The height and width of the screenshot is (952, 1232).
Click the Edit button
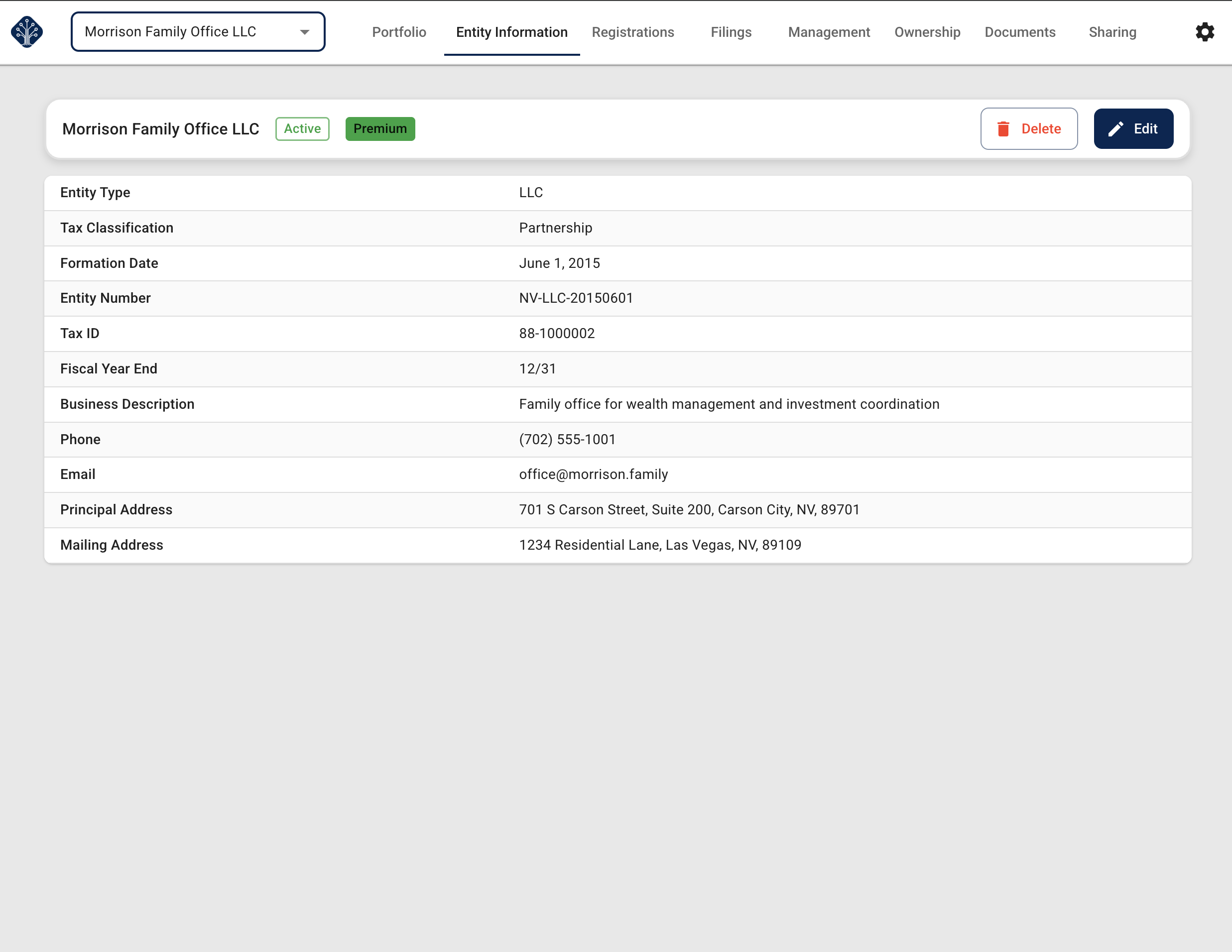[x=1133, y=128]
